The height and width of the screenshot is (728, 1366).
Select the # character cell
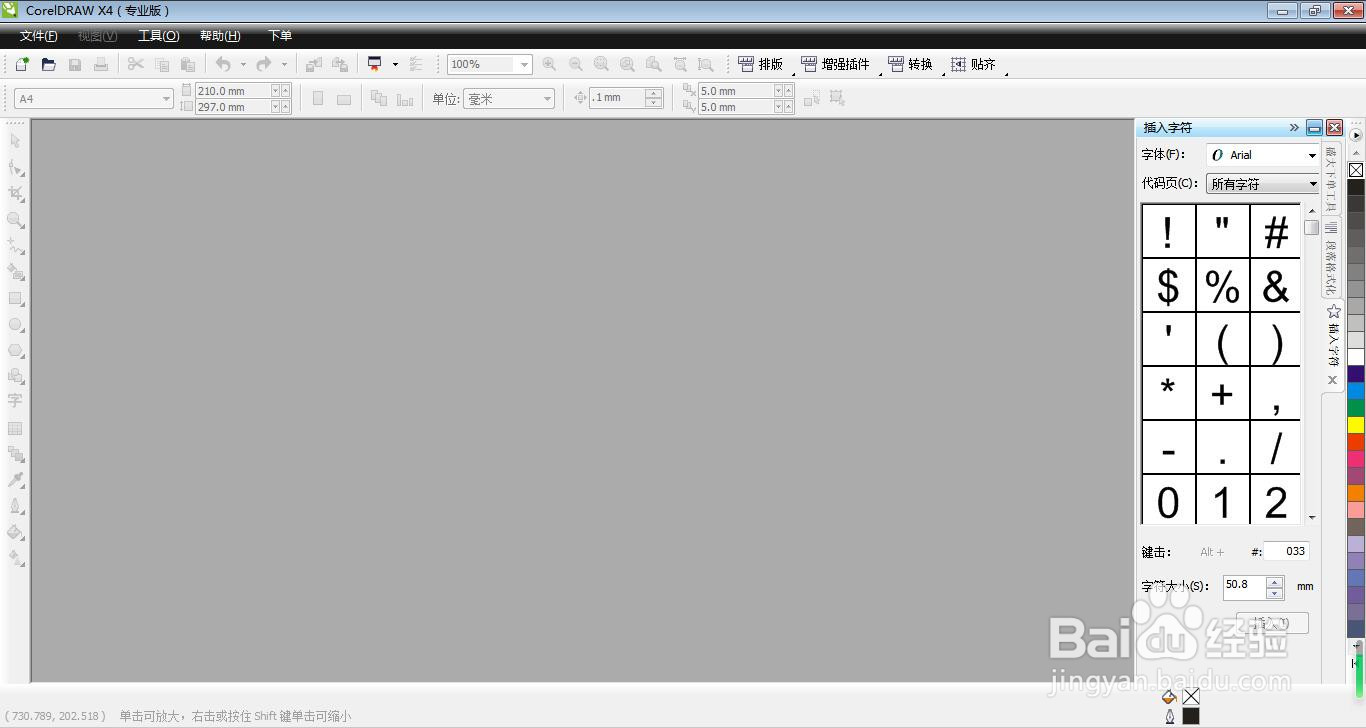click(x=1275, y=232)
